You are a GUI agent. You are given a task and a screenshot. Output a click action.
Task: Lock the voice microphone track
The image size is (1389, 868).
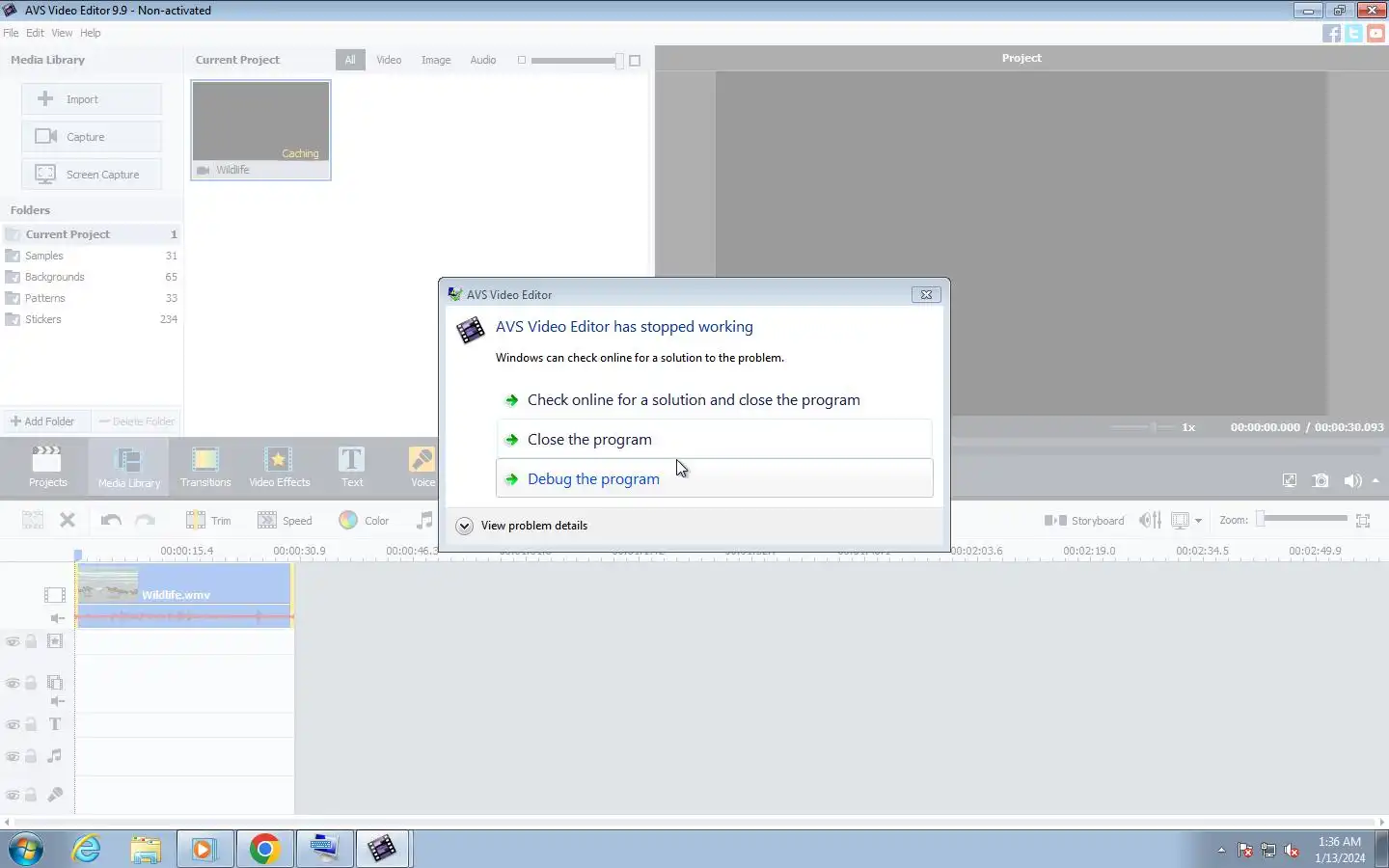point(31,796)
